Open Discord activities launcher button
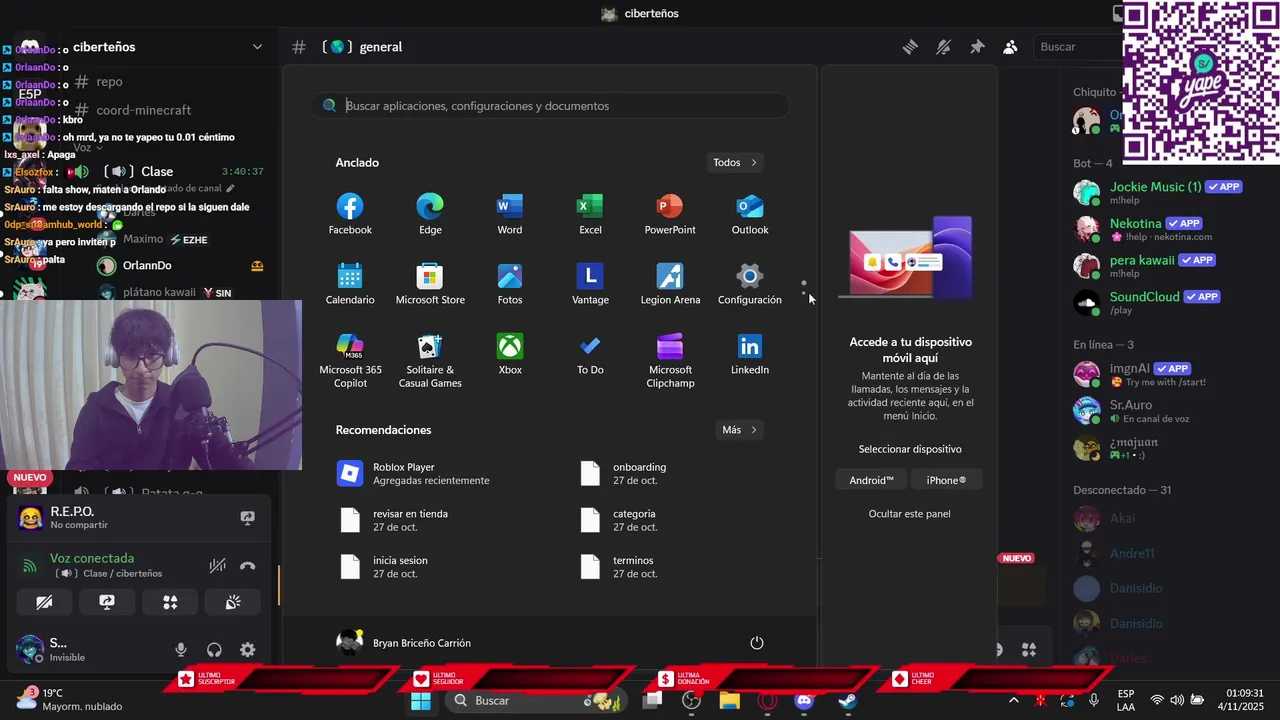 pos(170,602)
